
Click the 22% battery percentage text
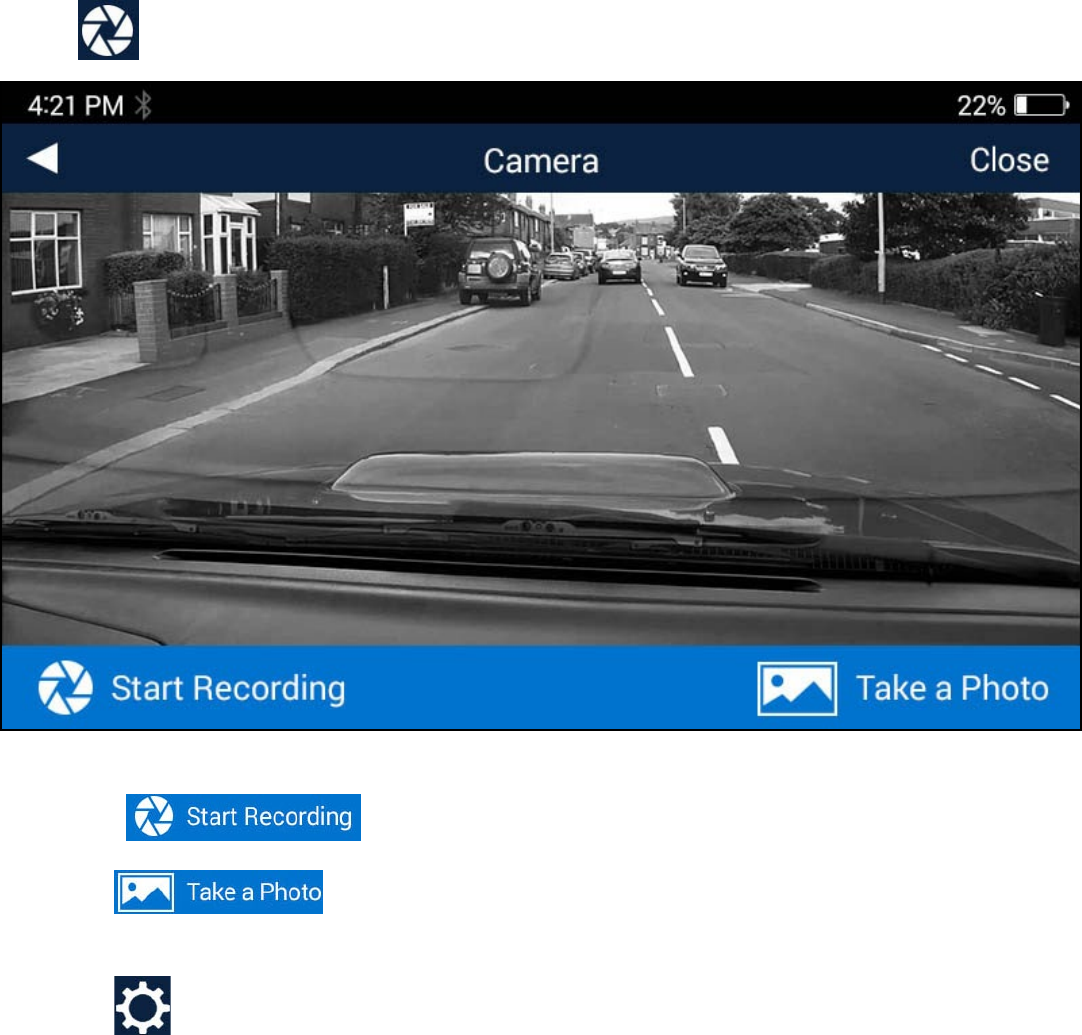[981, 106]
